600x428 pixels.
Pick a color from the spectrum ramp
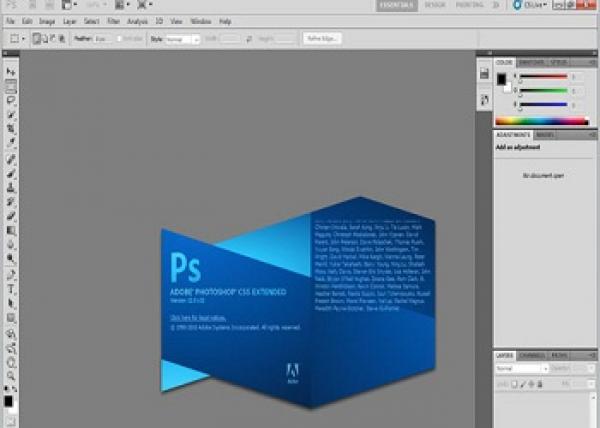pyautogui.click(x=542, y=121)
